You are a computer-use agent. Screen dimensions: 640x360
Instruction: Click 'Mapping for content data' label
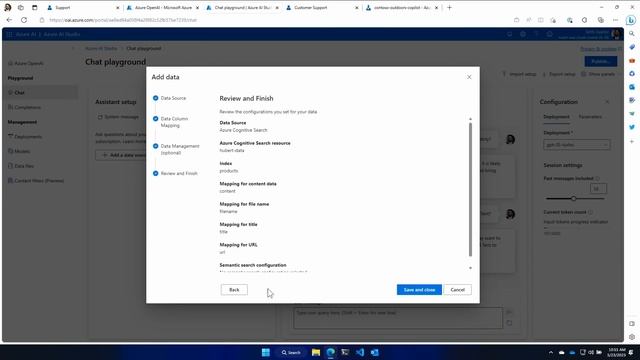coord(248,184)
